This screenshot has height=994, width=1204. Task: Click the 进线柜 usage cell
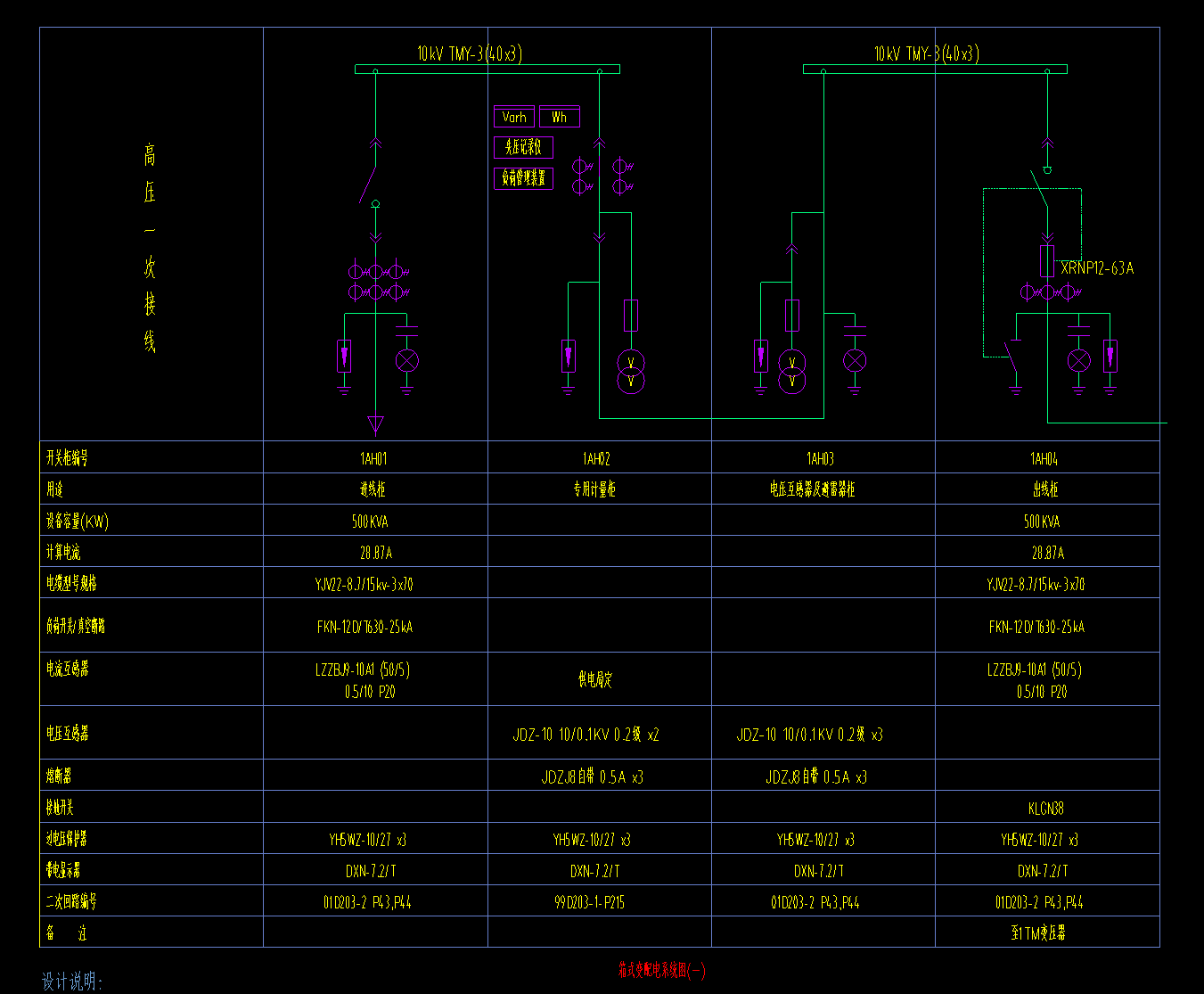tap(373, 490)
